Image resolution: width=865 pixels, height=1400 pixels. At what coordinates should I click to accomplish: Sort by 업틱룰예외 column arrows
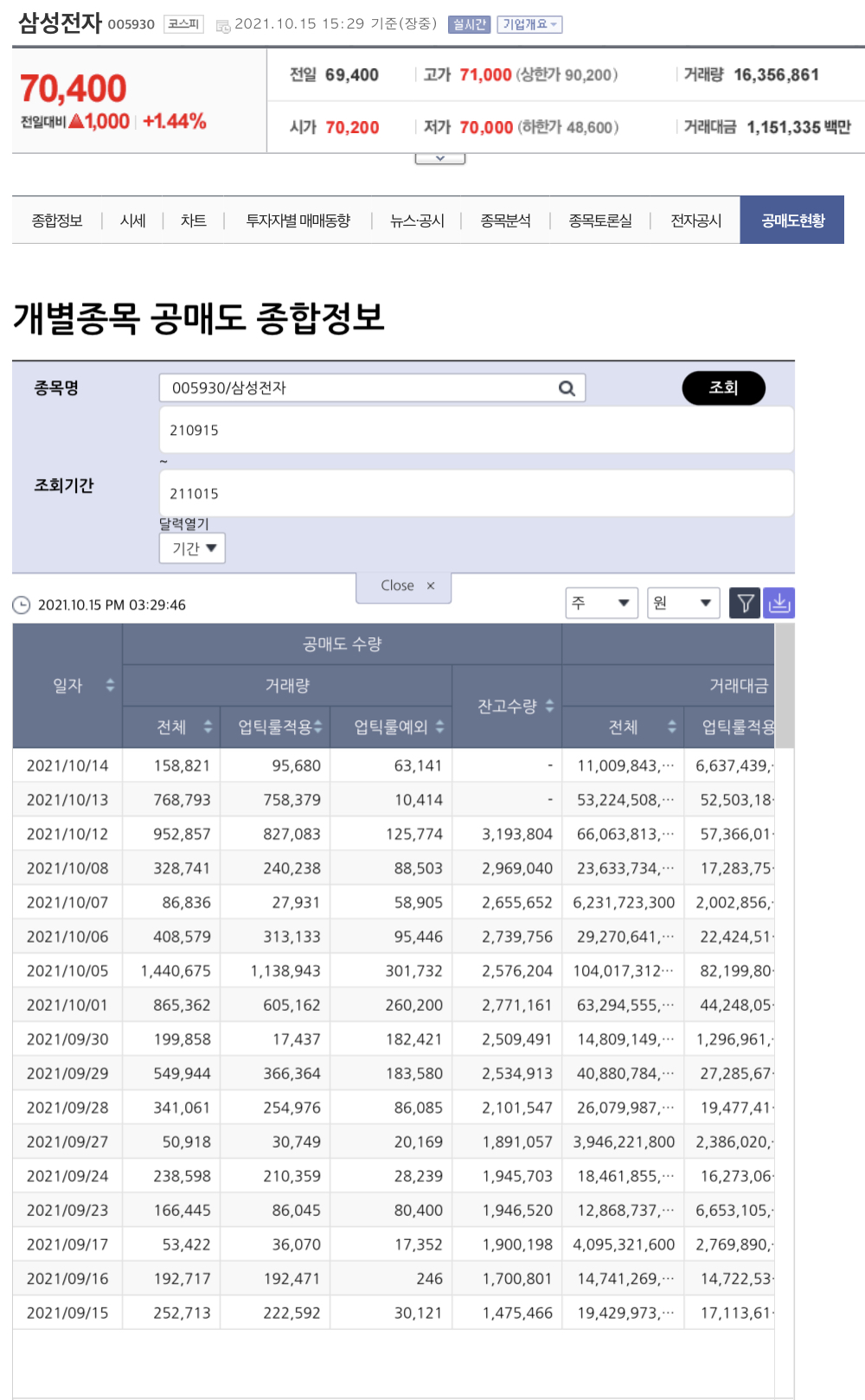point(439,726)
